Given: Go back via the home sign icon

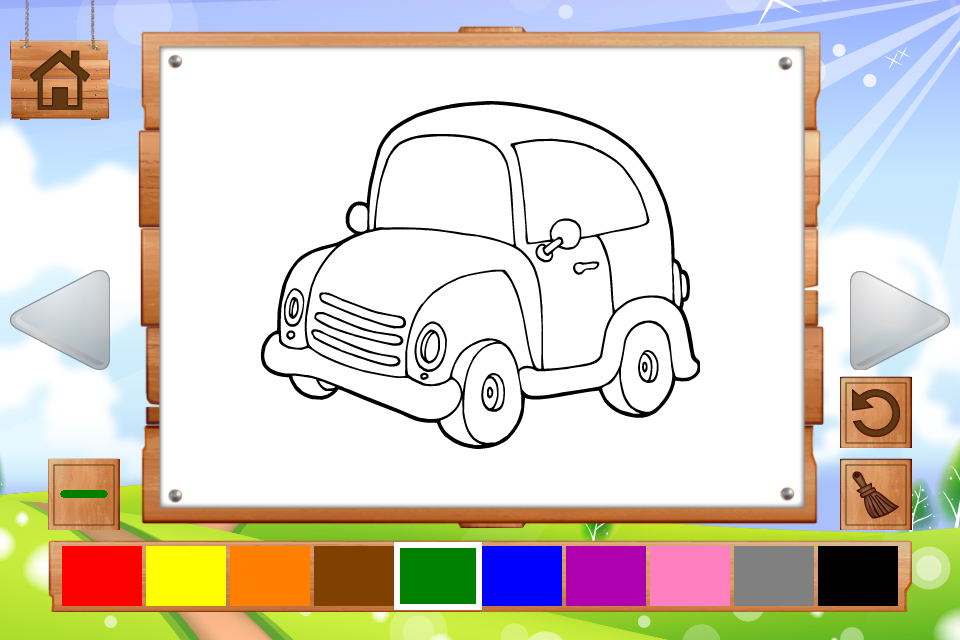Looking at the screenshot, I should tap(59, 80).
